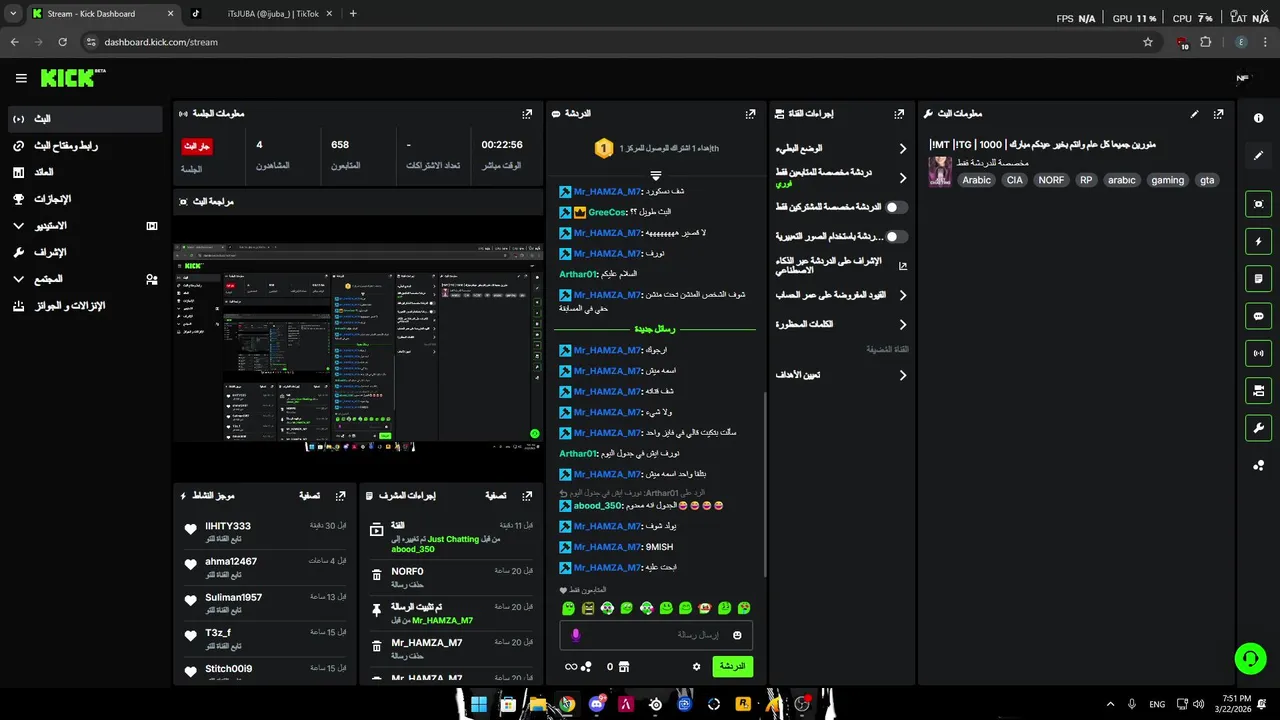Expand the Community section in left sidebar
The image size is (1280, 720).
pyautogui.click(x=85, y=279)
